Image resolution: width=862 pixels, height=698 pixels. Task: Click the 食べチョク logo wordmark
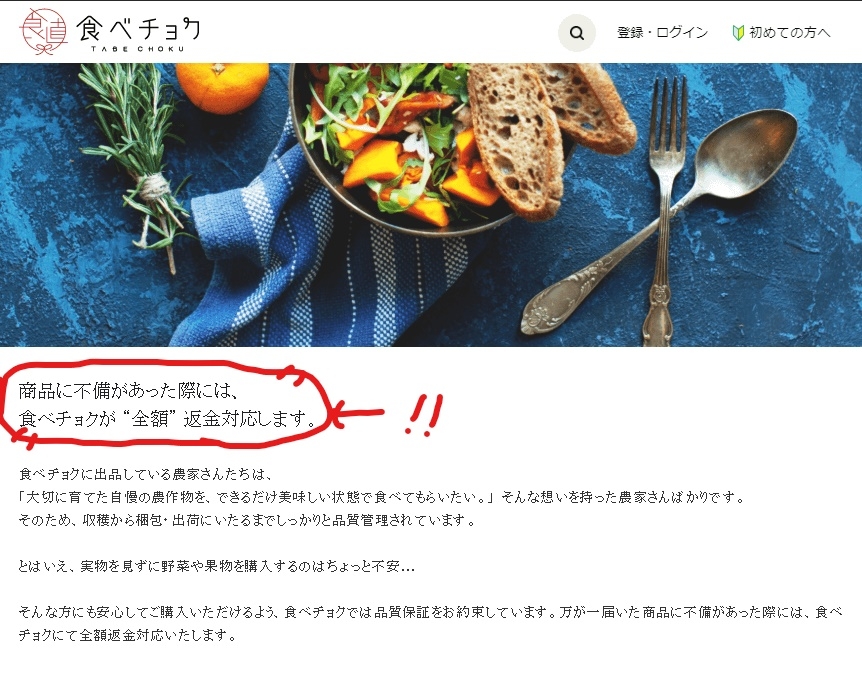click(x=138, y=29)
